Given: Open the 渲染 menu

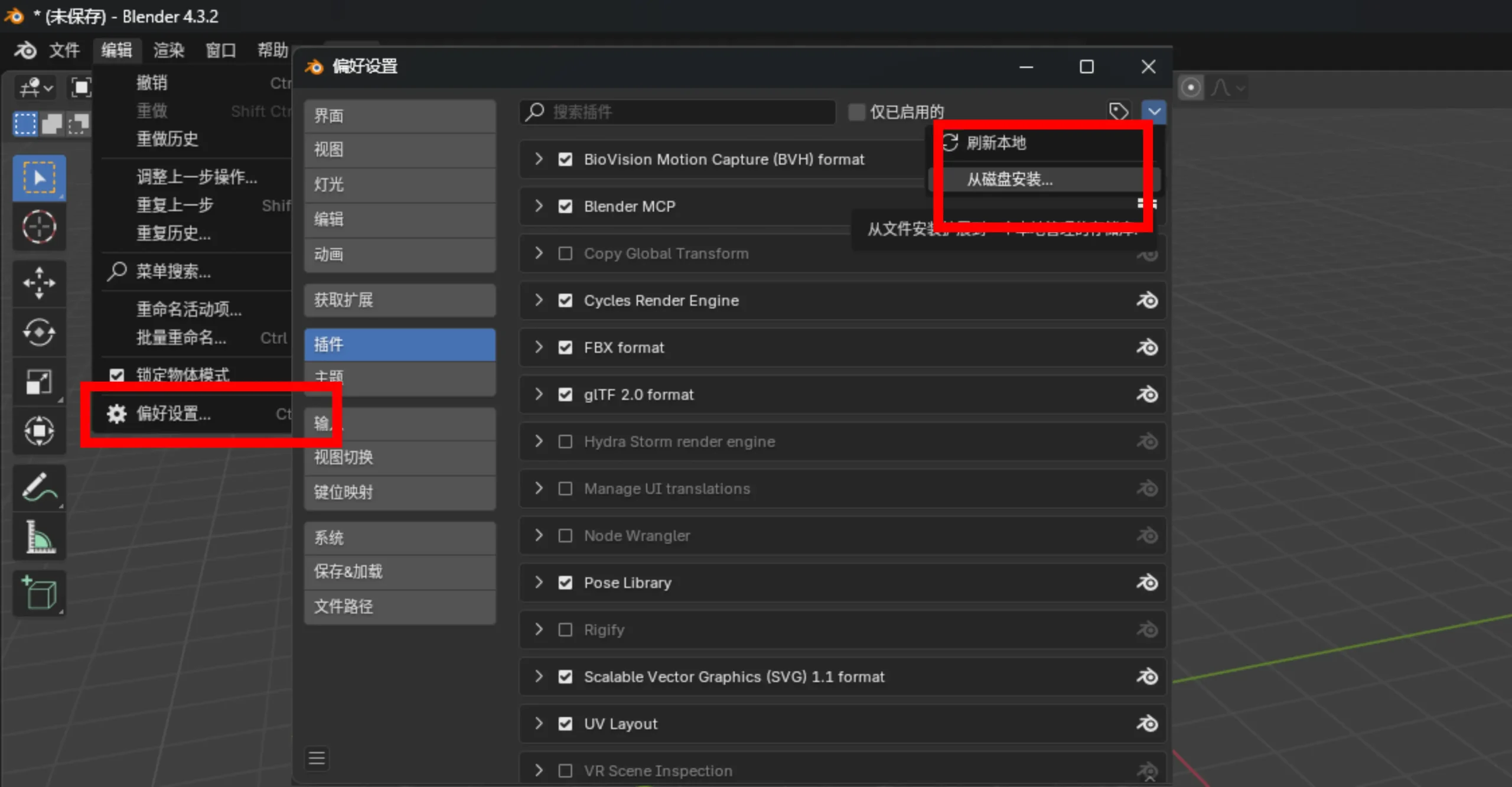Looking at the screenshot, I should click(169, 50).
